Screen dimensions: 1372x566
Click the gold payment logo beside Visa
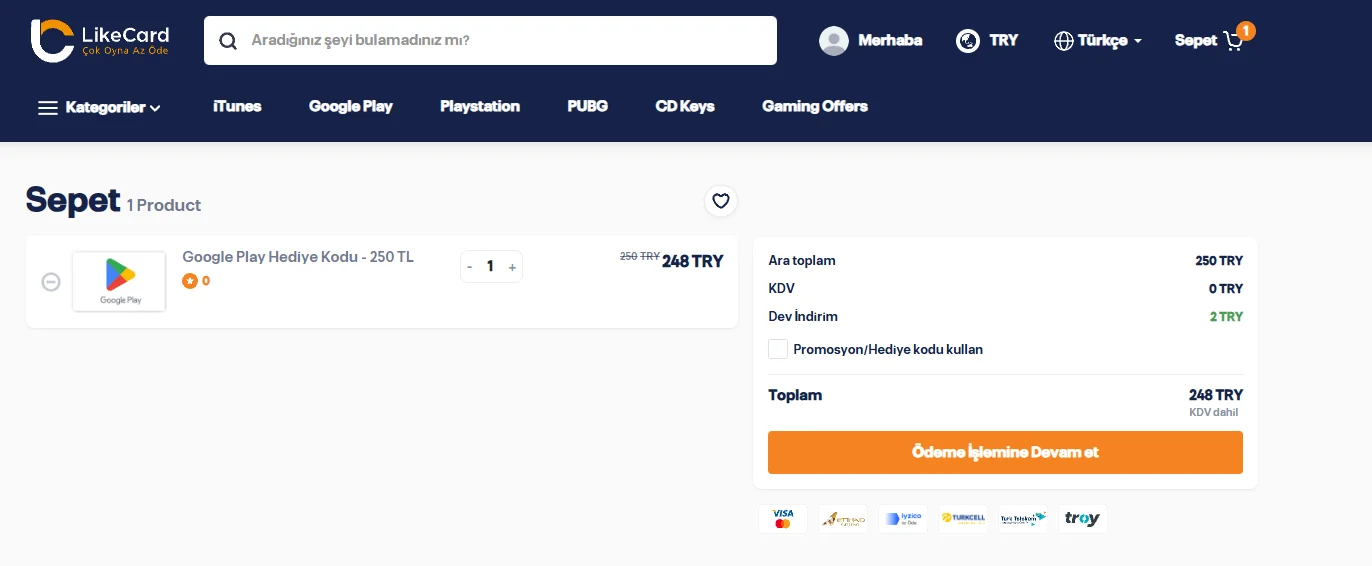tap(843, 519)
